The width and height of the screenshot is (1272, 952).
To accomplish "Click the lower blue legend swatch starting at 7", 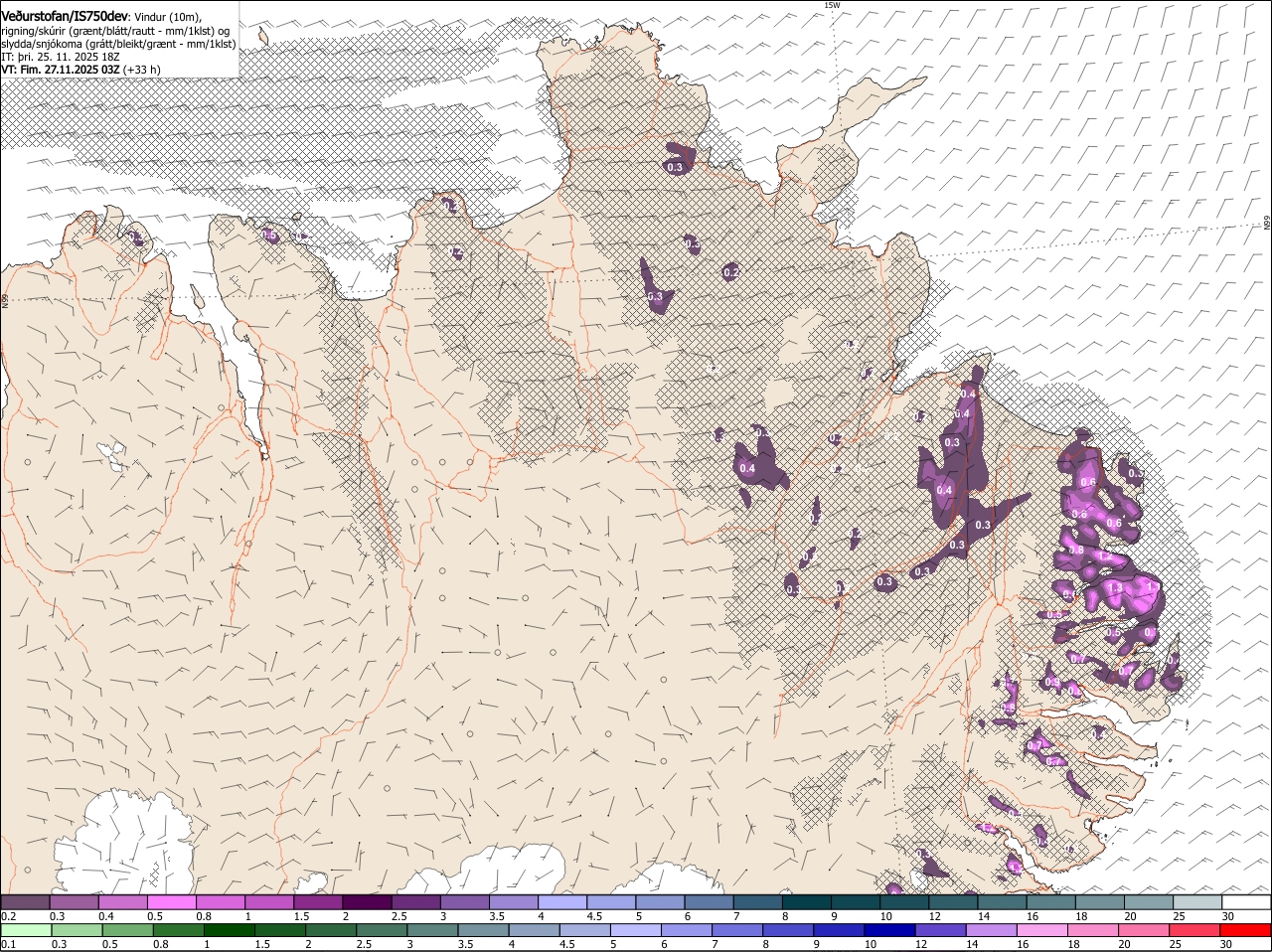I will click(737, 930).
